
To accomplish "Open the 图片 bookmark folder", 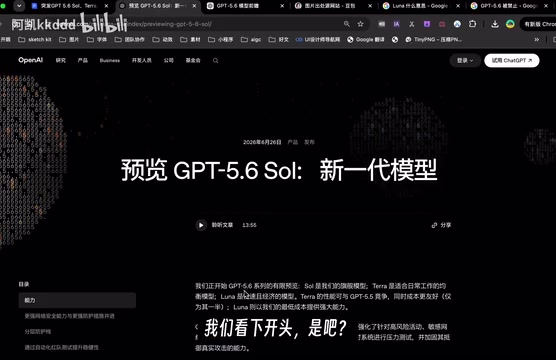I will pyautogui.click(x=69, y=39).
